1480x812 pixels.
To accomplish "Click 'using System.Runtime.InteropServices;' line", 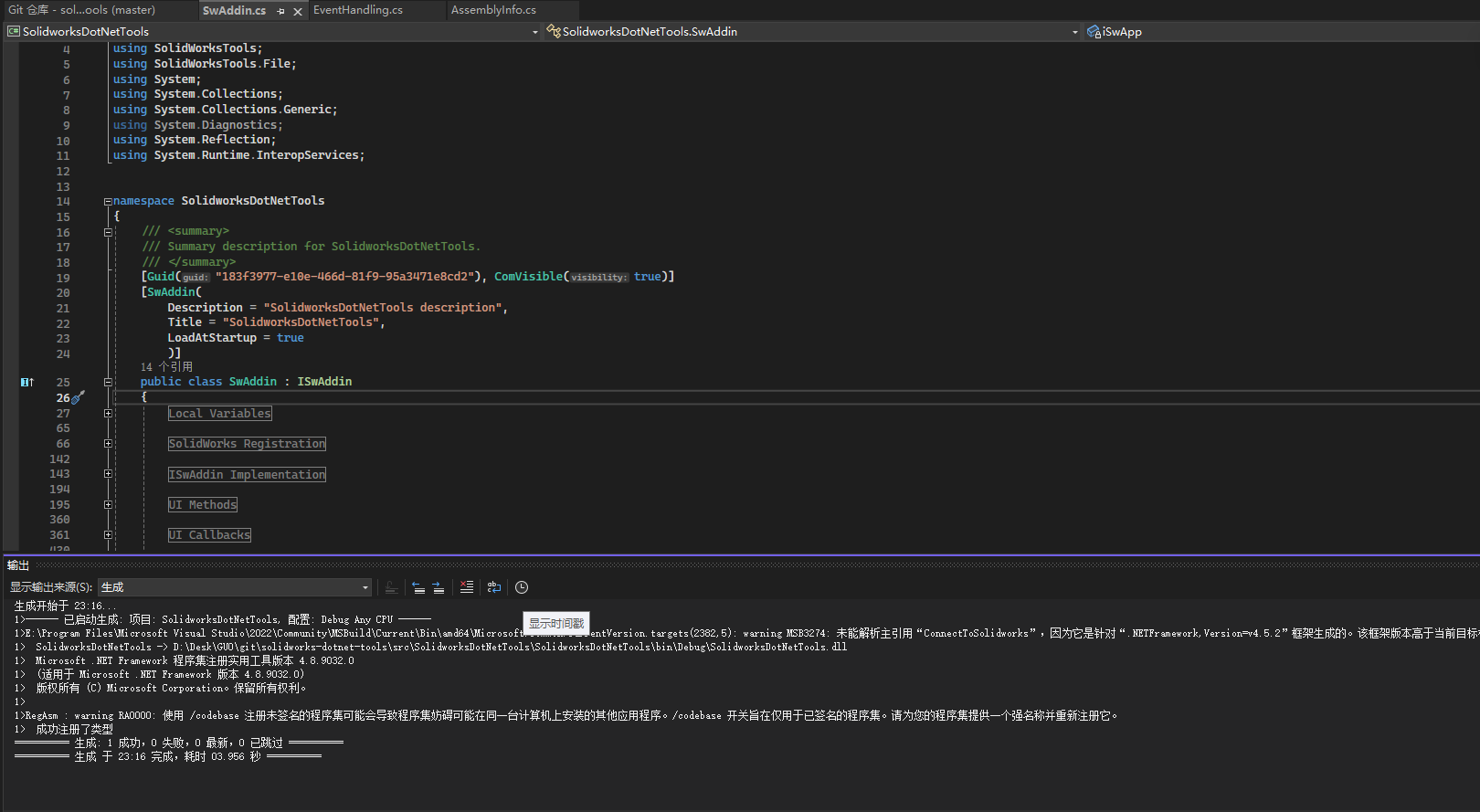I will coord(238,155).
